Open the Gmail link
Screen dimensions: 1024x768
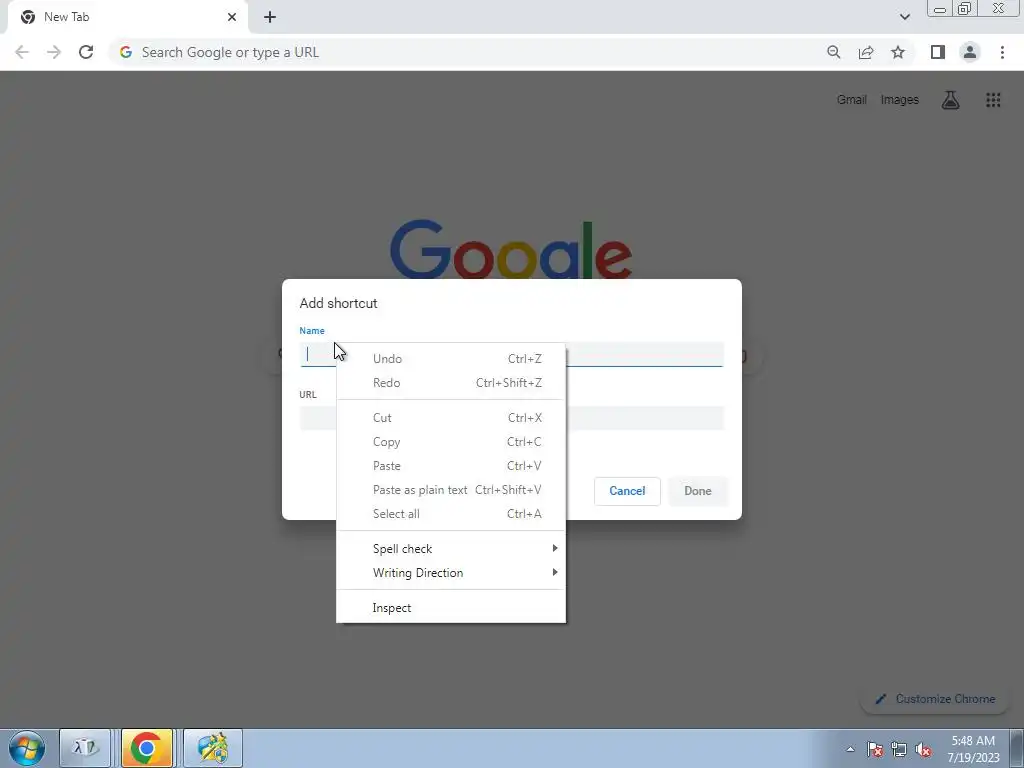(852, 100)
